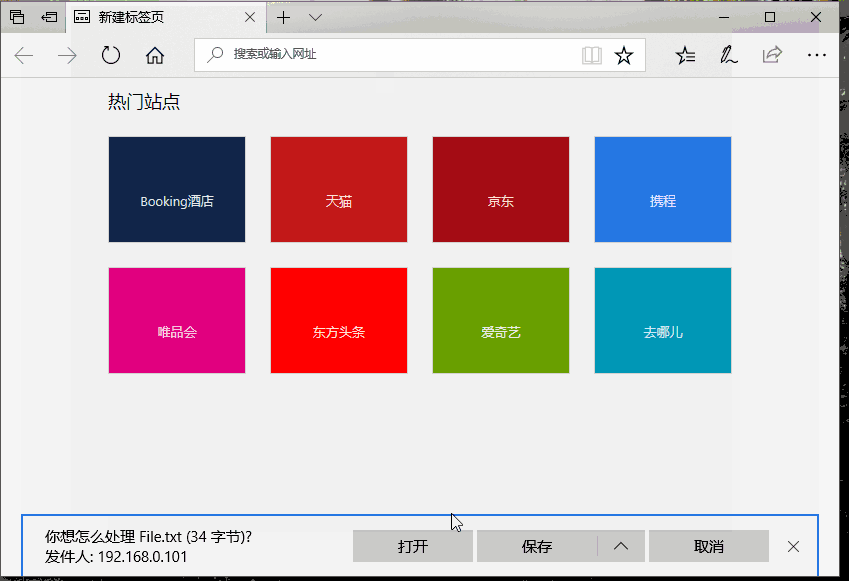
Task: Add notes with pen icon
Action: 728,55
